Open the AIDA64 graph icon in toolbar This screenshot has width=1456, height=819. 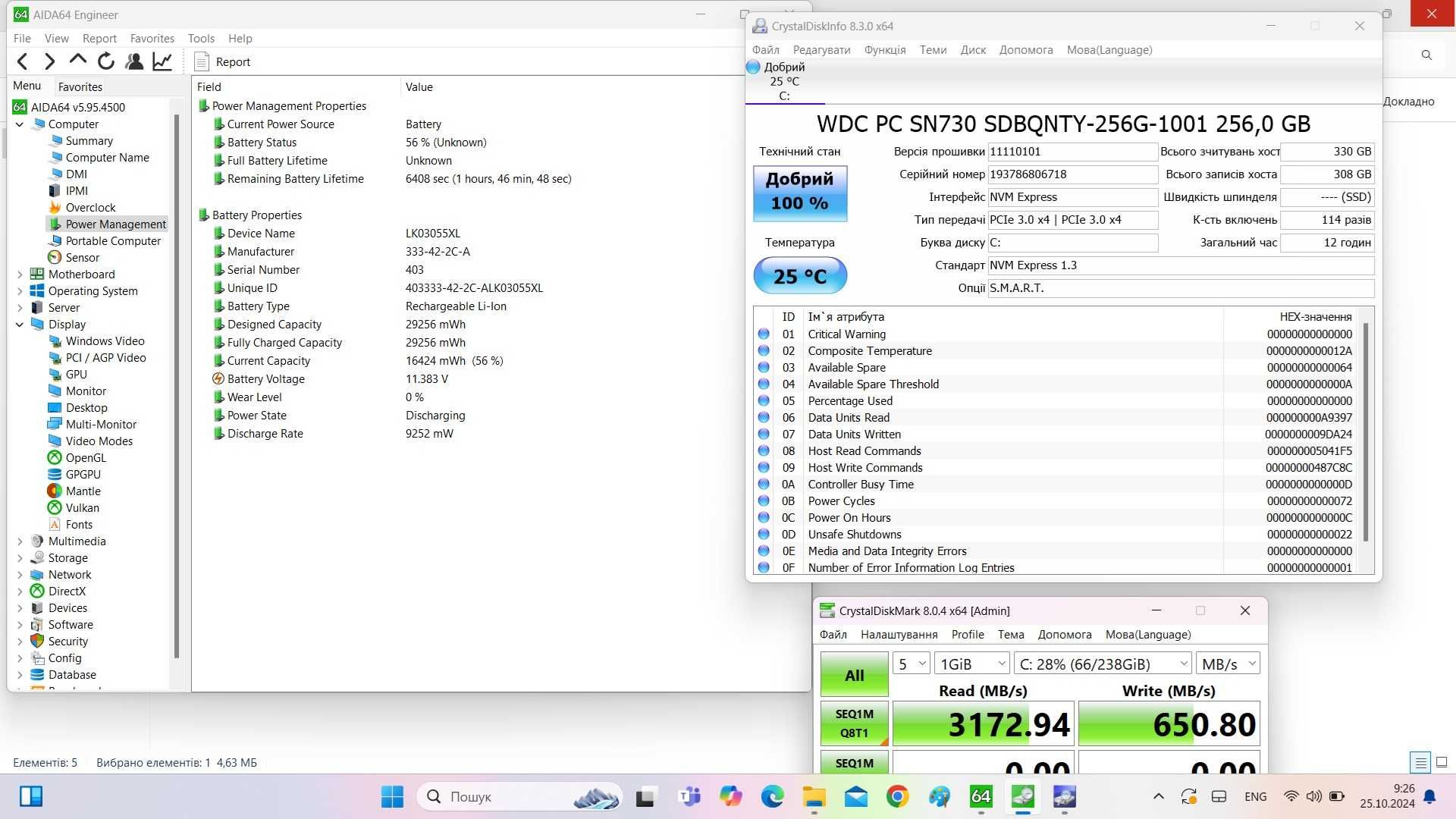[162, 61]
